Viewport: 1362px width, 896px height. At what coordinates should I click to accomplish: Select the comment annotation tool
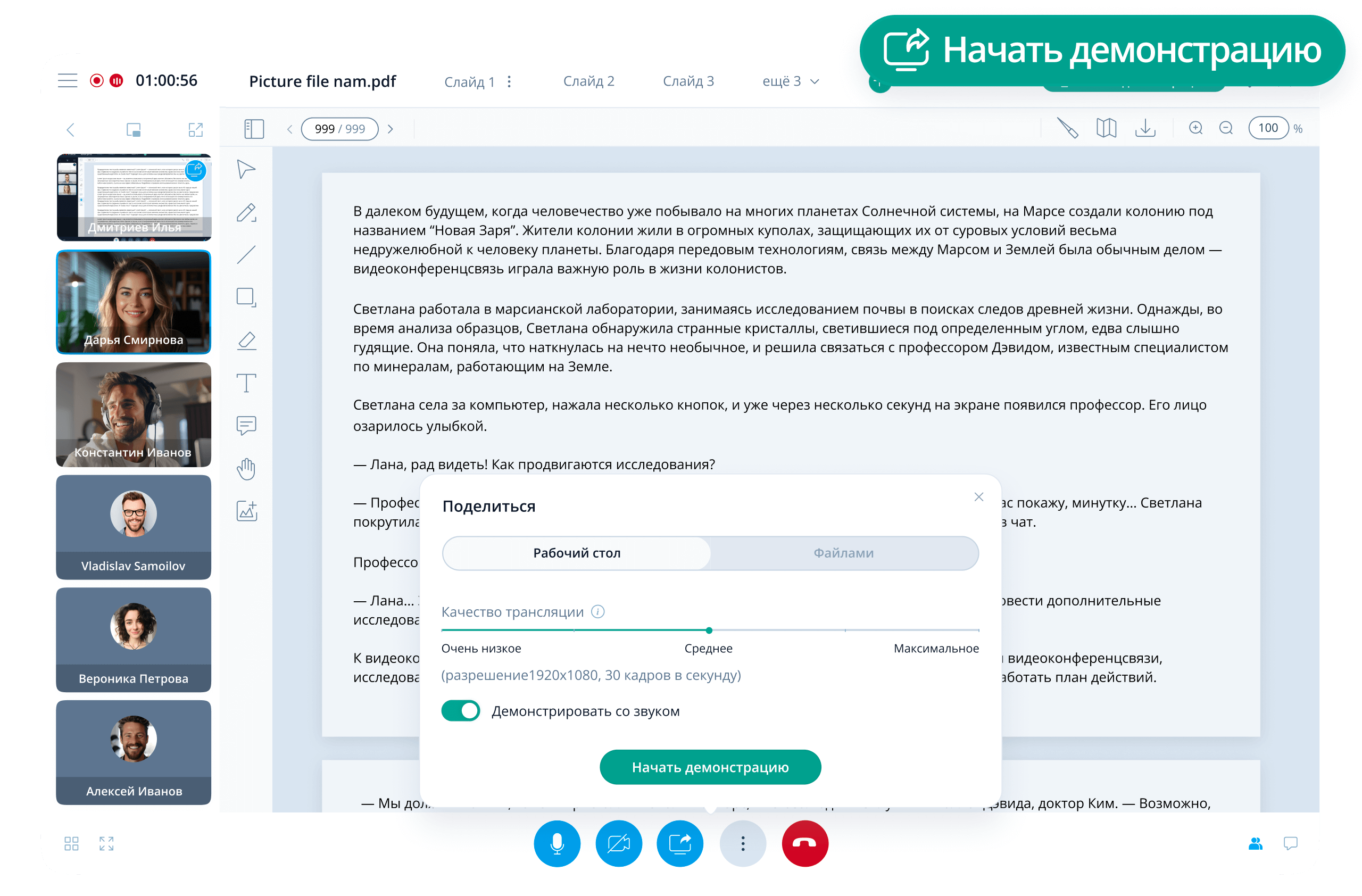click(x=246, y=426)
